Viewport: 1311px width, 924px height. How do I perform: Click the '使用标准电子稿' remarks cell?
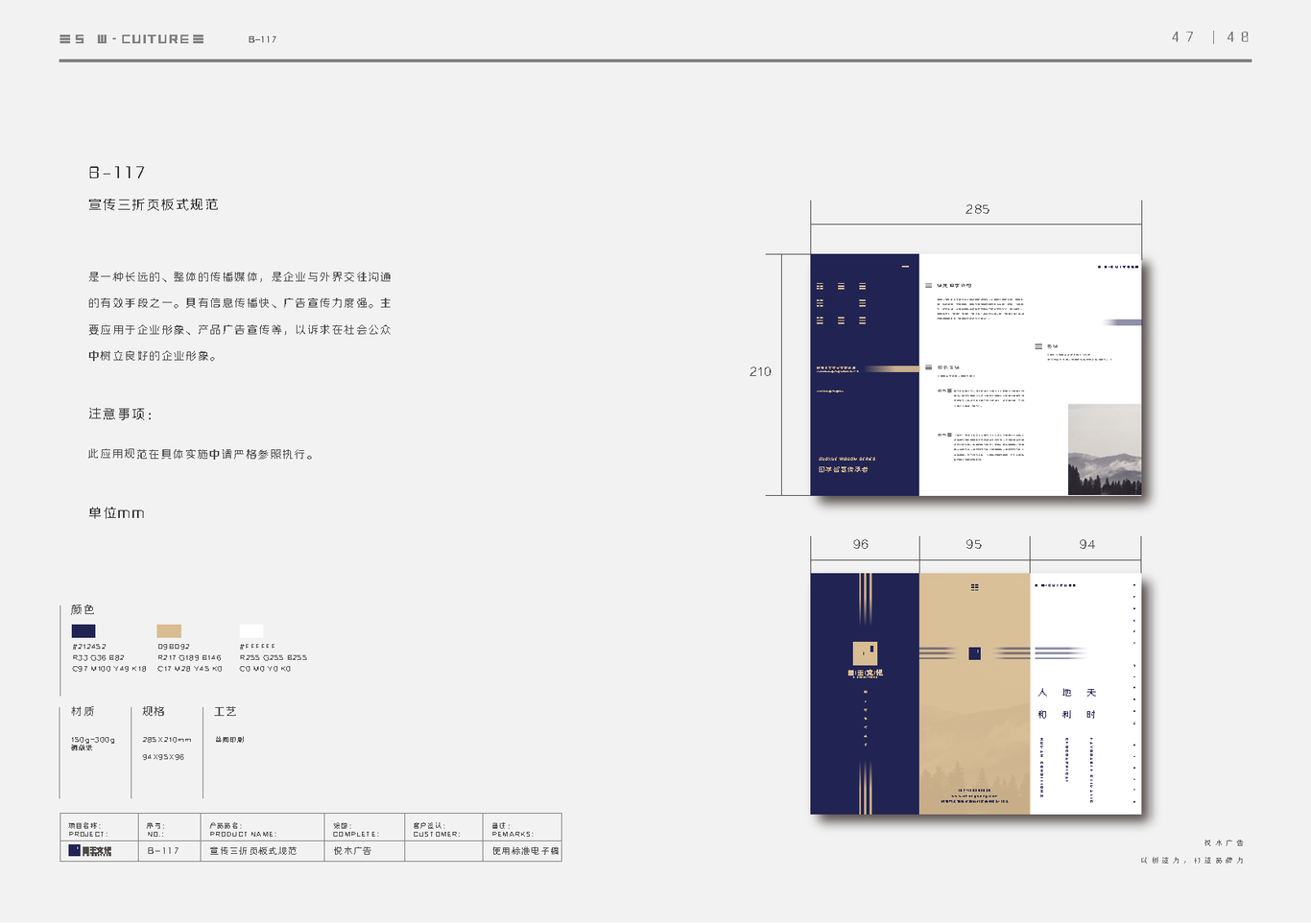click(525, 851)
